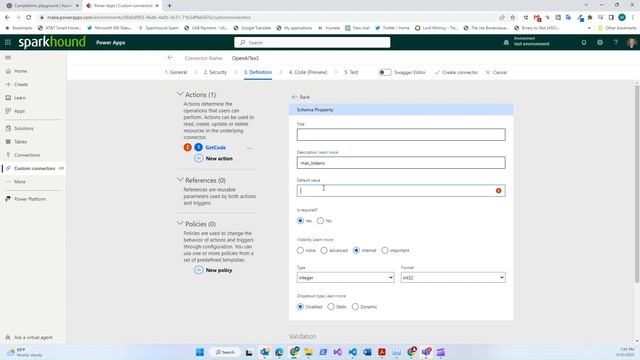Viewport: 640px width, 360px height.
Task: Bookmark this page with star icon
Action: 513,18
